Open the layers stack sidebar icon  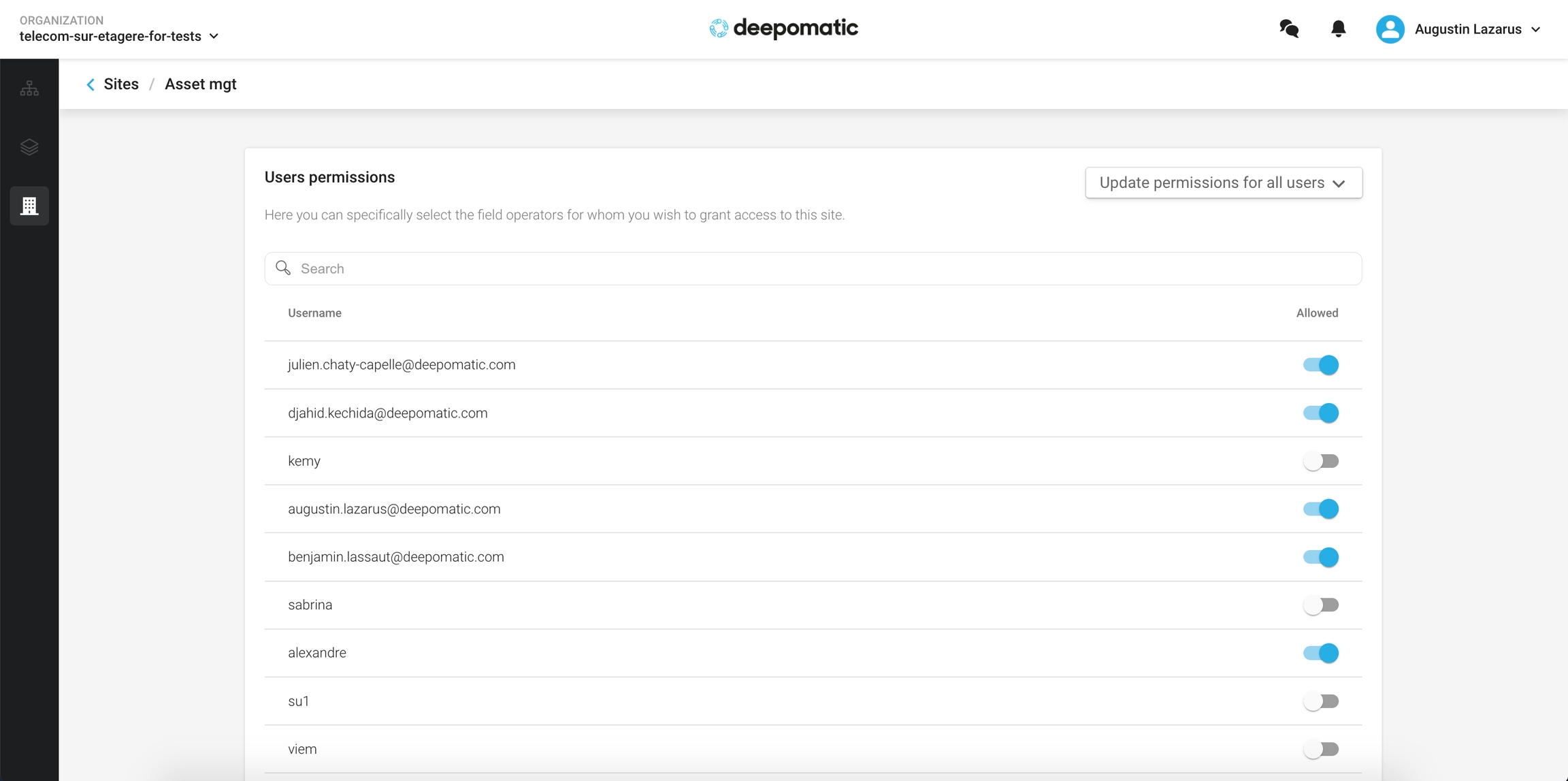tap(29, 147)
